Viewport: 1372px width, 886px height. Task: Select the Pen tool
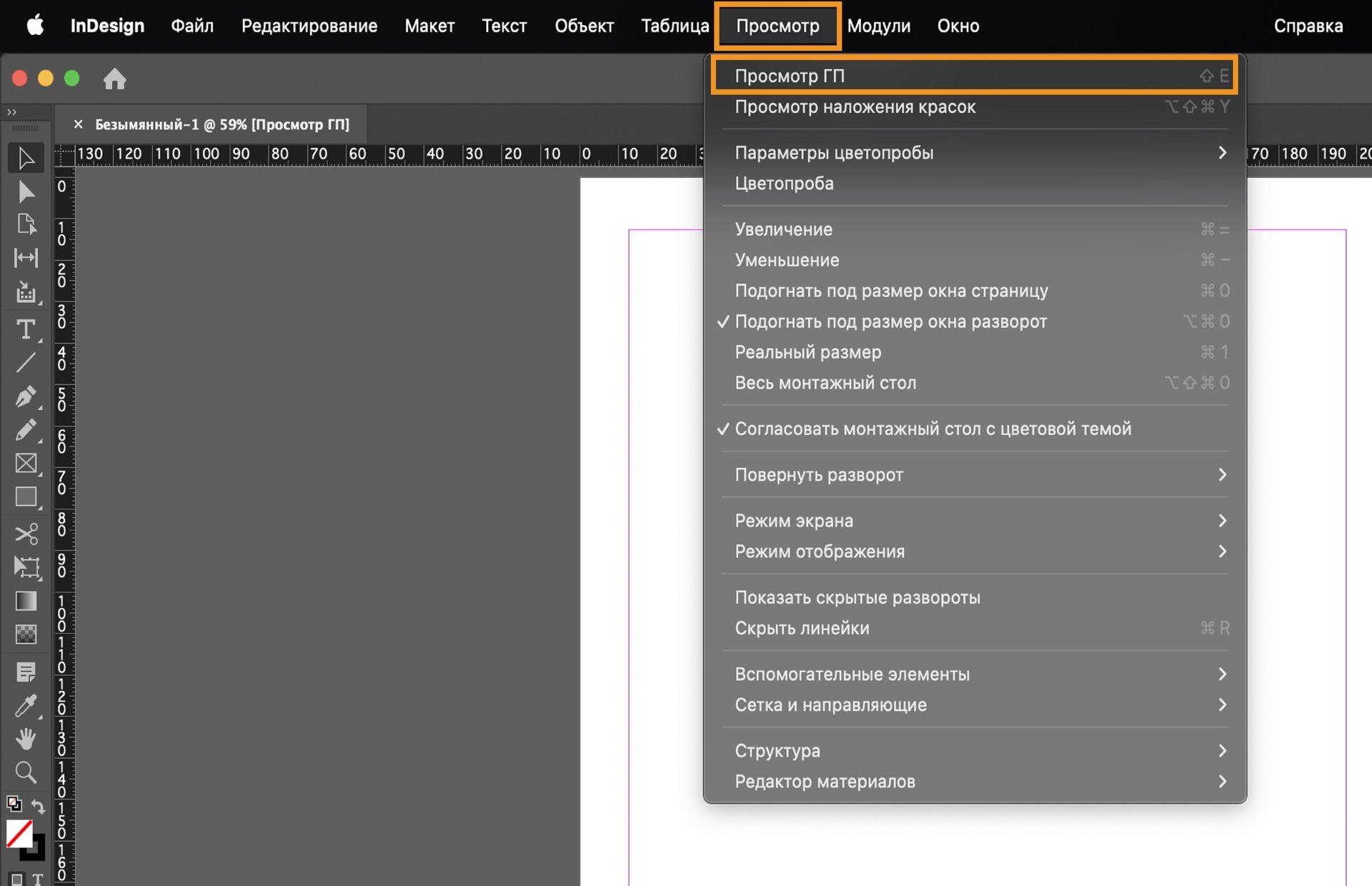point(26,397)
